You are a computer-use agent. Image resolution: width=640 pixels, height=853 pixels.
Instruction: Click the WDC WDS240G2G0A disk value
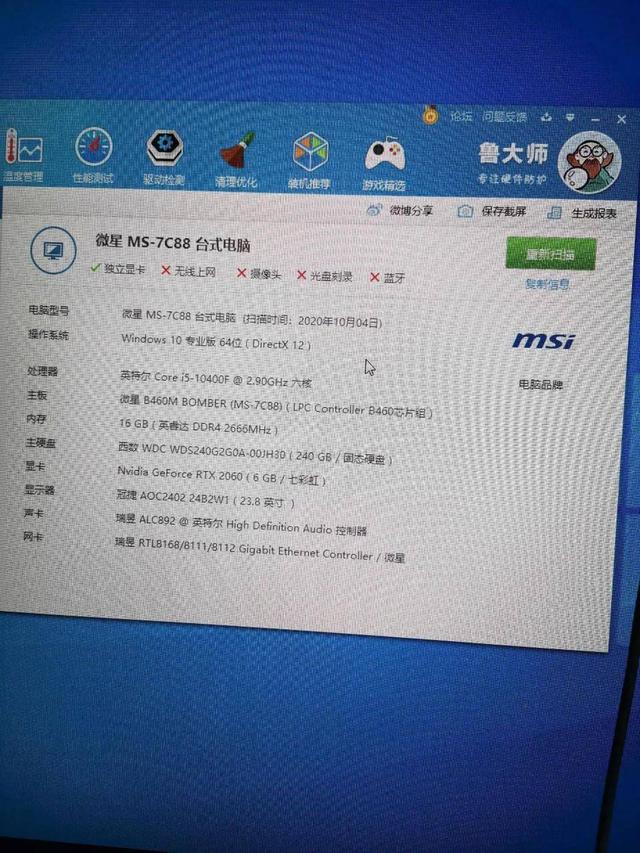click(x=255, y=453)
